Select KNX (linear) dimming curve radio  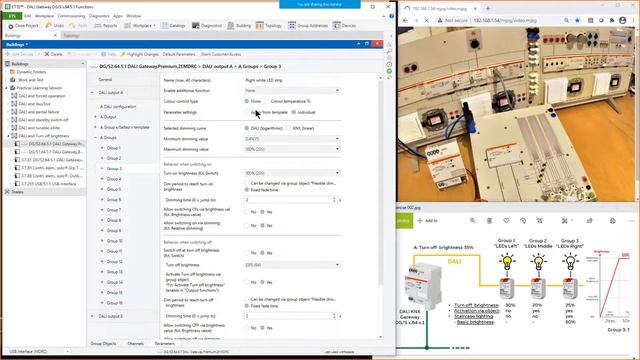(x=289, y=128)
